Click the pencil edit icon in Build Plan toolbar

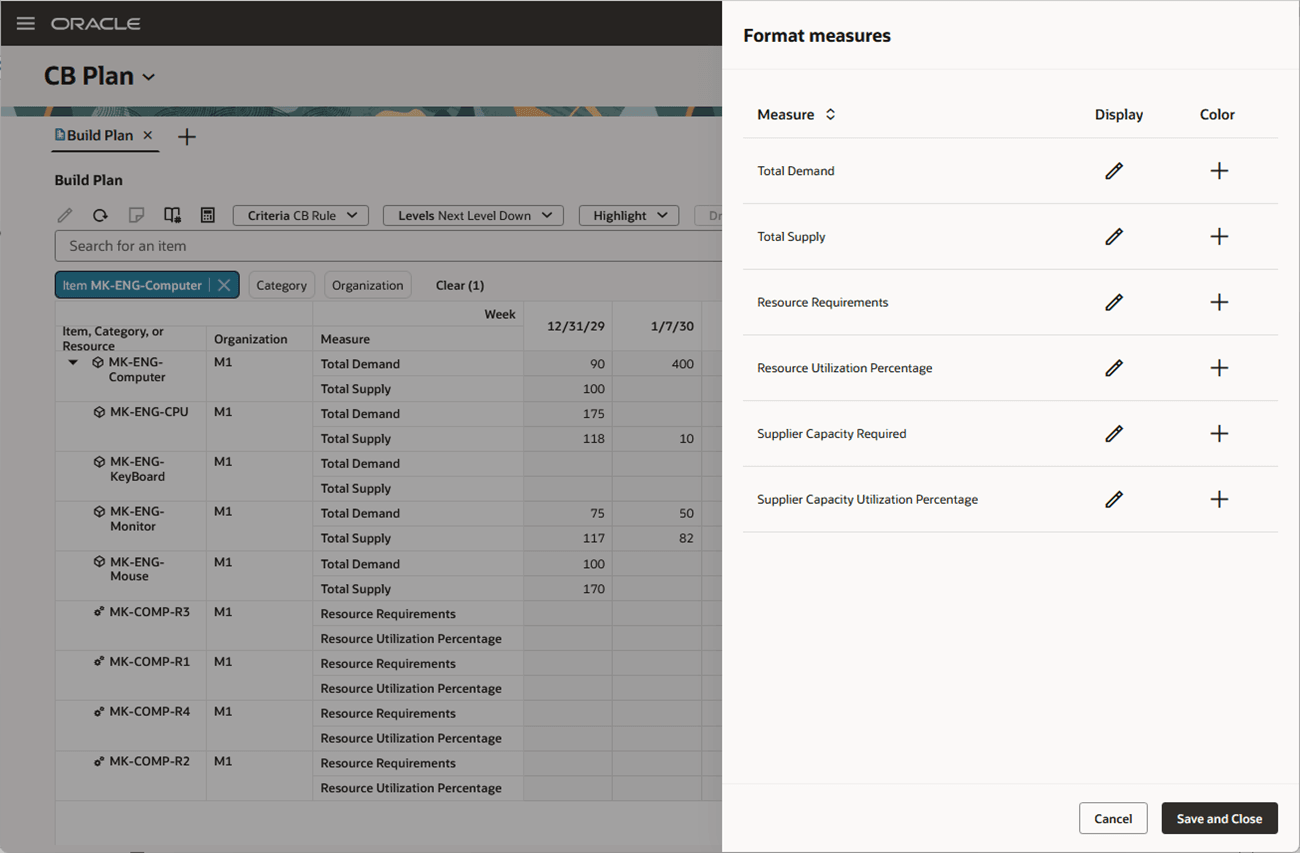pos(65,215)
